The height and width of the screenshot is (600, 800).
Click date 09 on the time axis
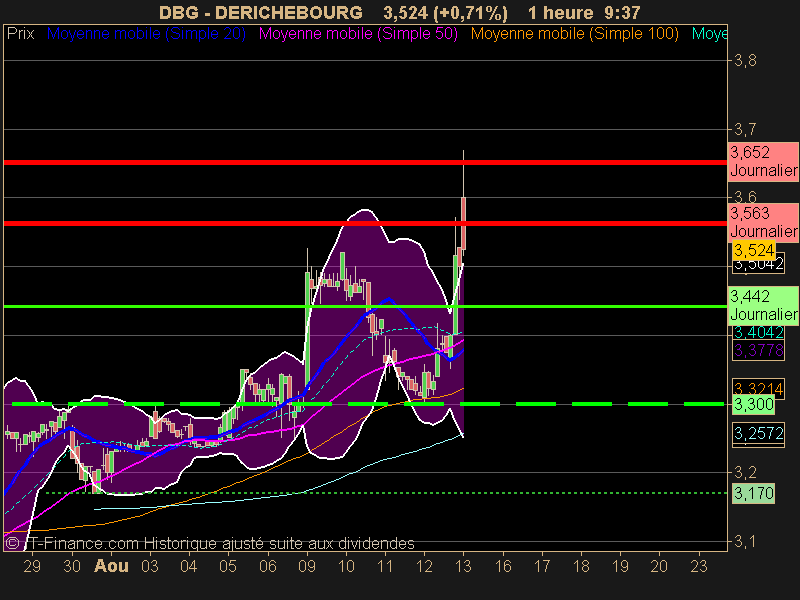(307, 566)
